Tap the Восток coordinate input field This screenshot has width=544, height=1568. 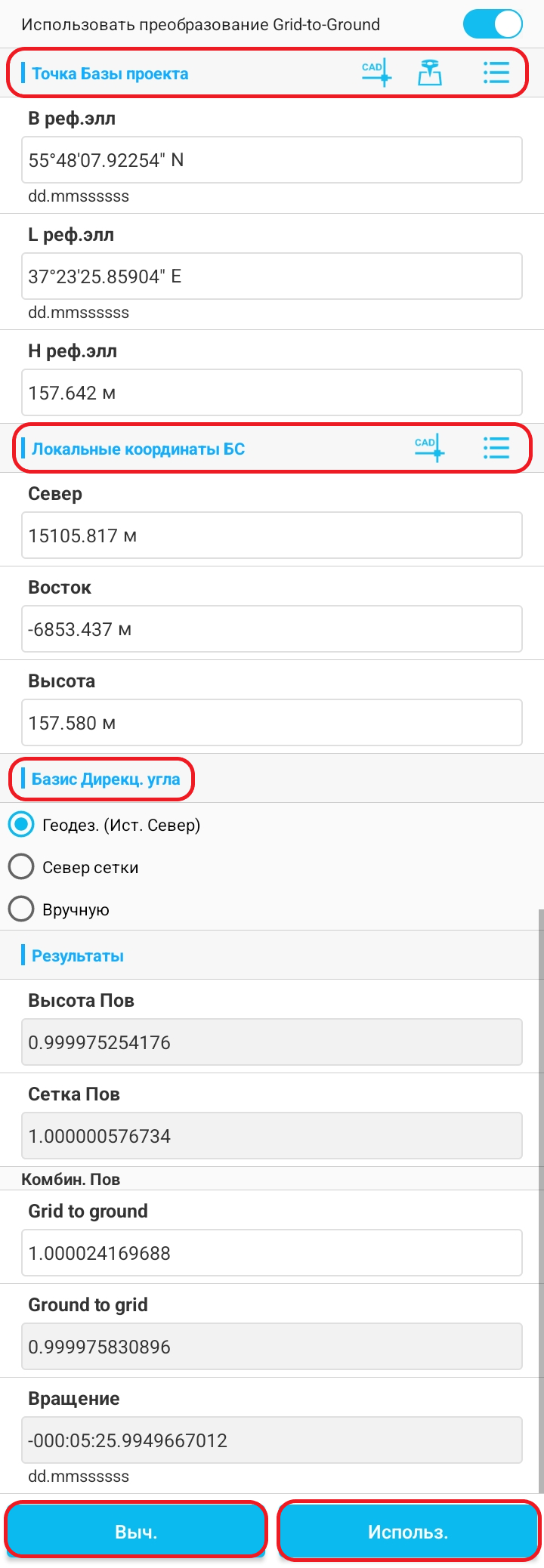click(272, 629)
